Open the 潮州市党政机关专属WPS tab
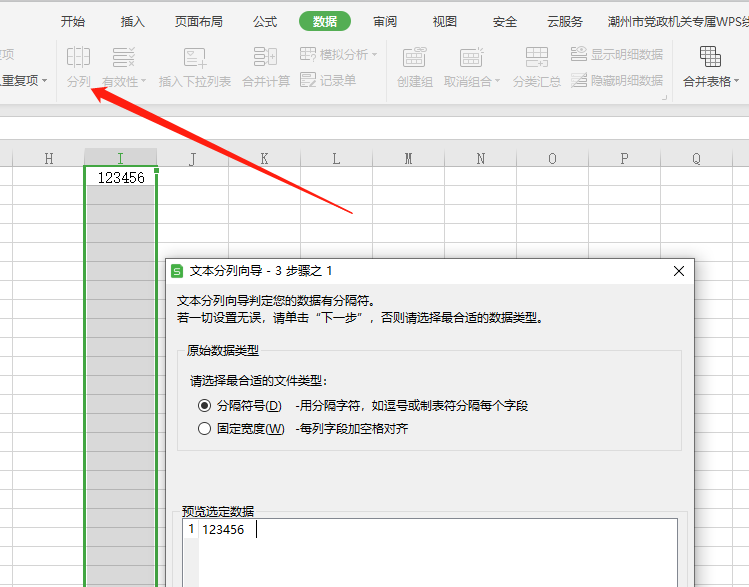 [678, 21]
